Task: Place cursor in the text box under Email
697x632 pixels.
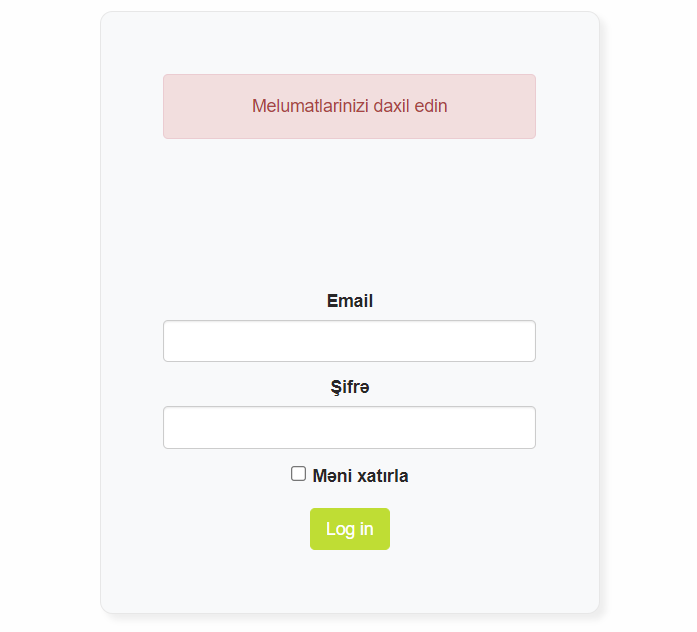Action: [349, 341]
